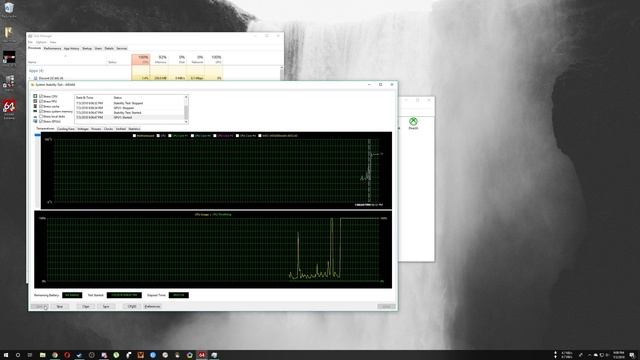Switch to the Voltages tab
The image size is (640, 360).
(x=83, y=129)
